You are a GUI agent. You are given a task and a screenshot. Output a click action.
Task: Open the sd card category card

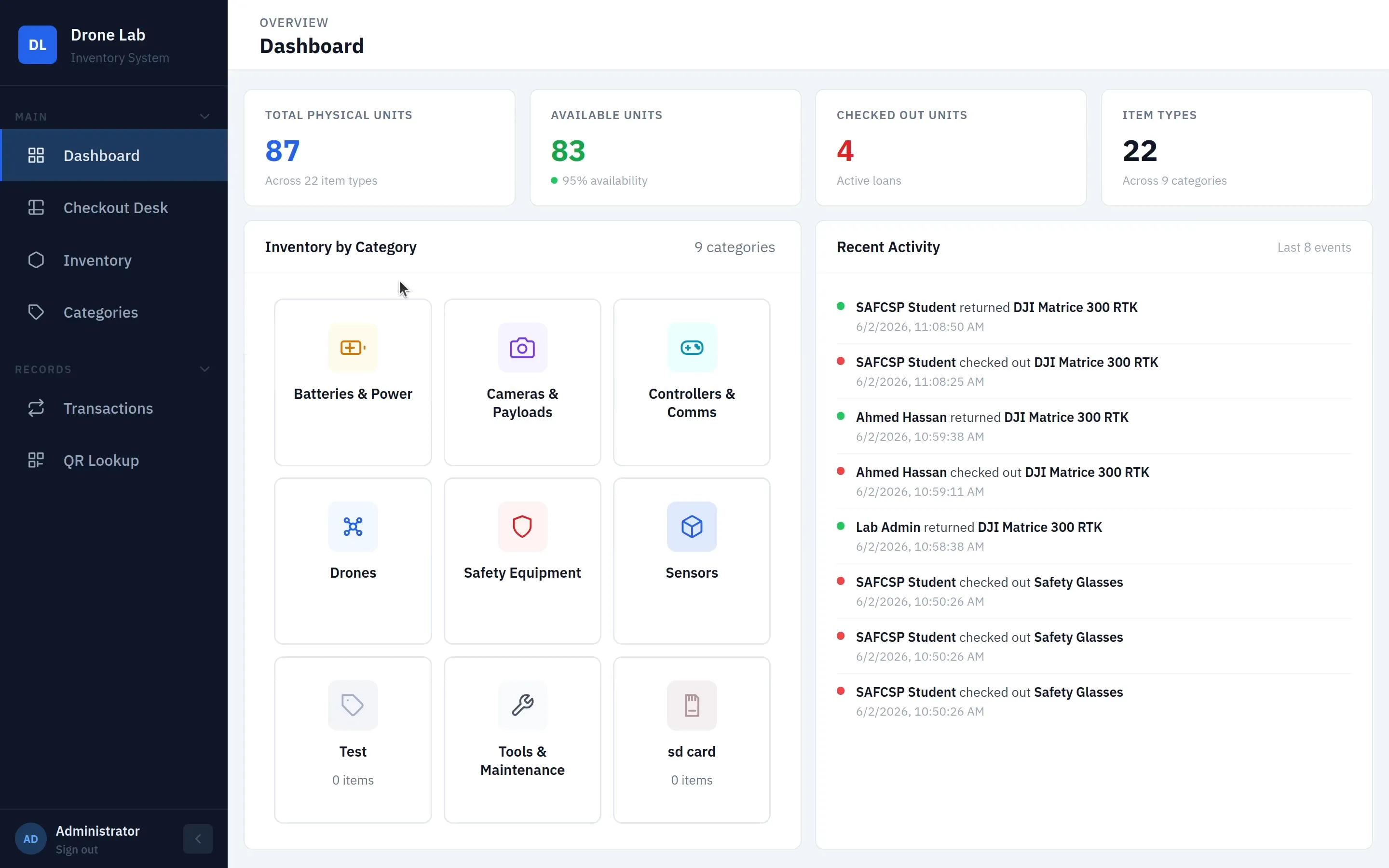coord(692,740)
